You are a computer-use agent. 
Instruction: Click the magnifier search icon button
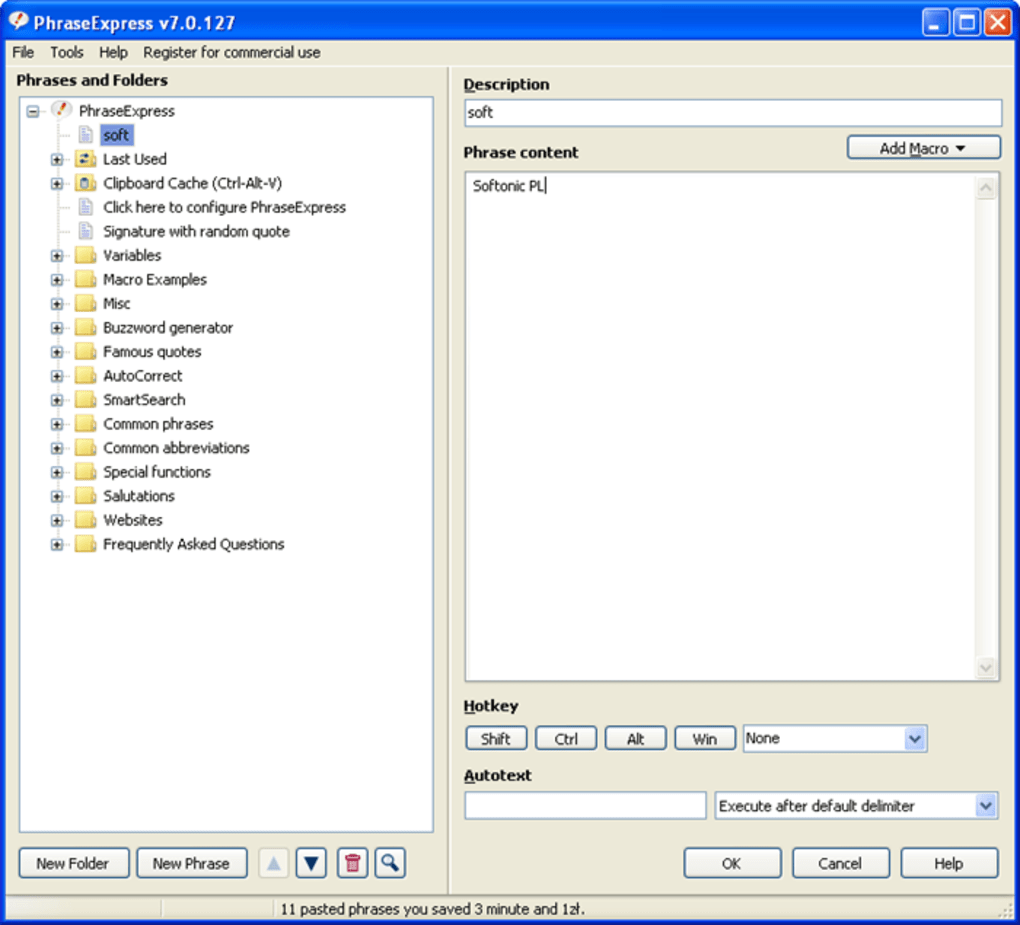click(390, 863)
